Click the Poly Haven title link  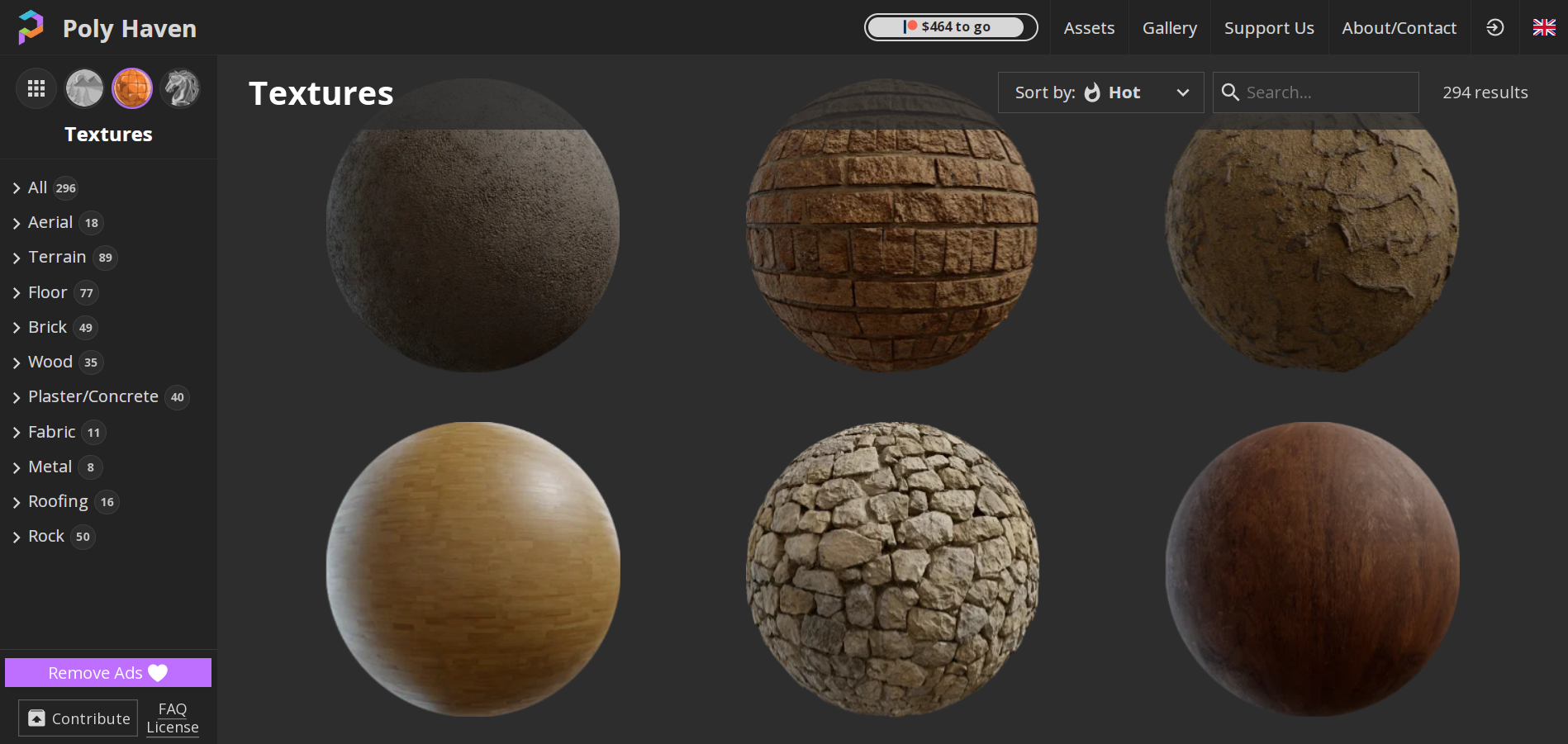[x=130, y=28]
